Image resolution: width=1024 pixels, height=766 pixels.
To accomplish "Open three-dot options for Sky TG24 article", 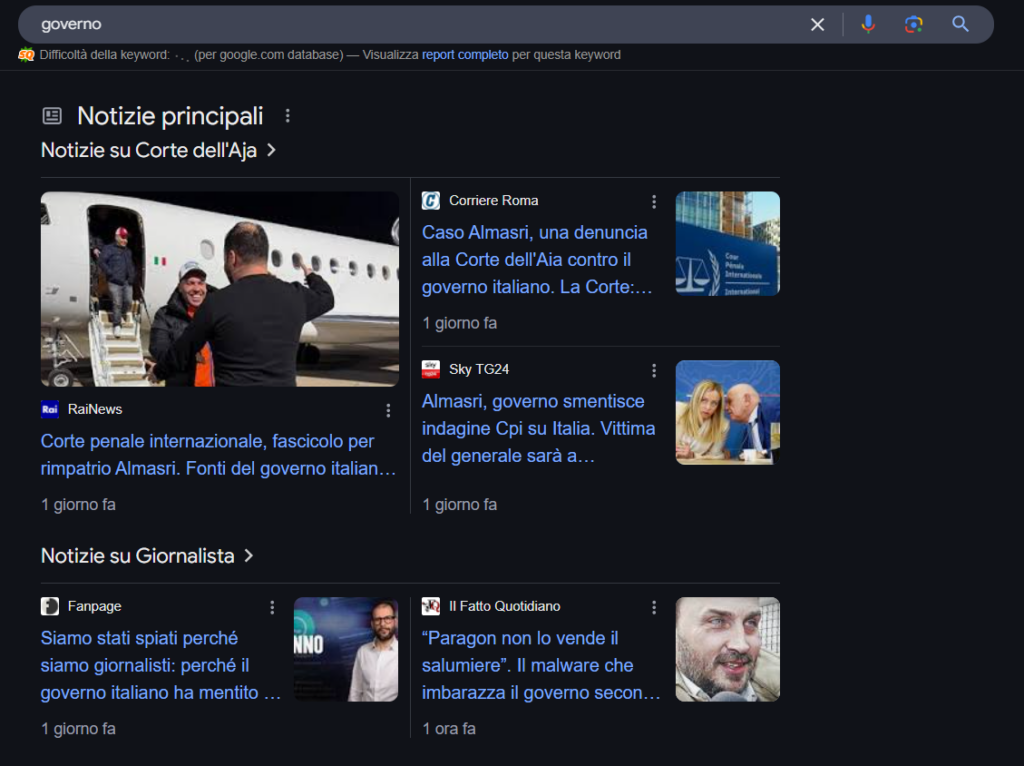I will (x=654, y=370).
